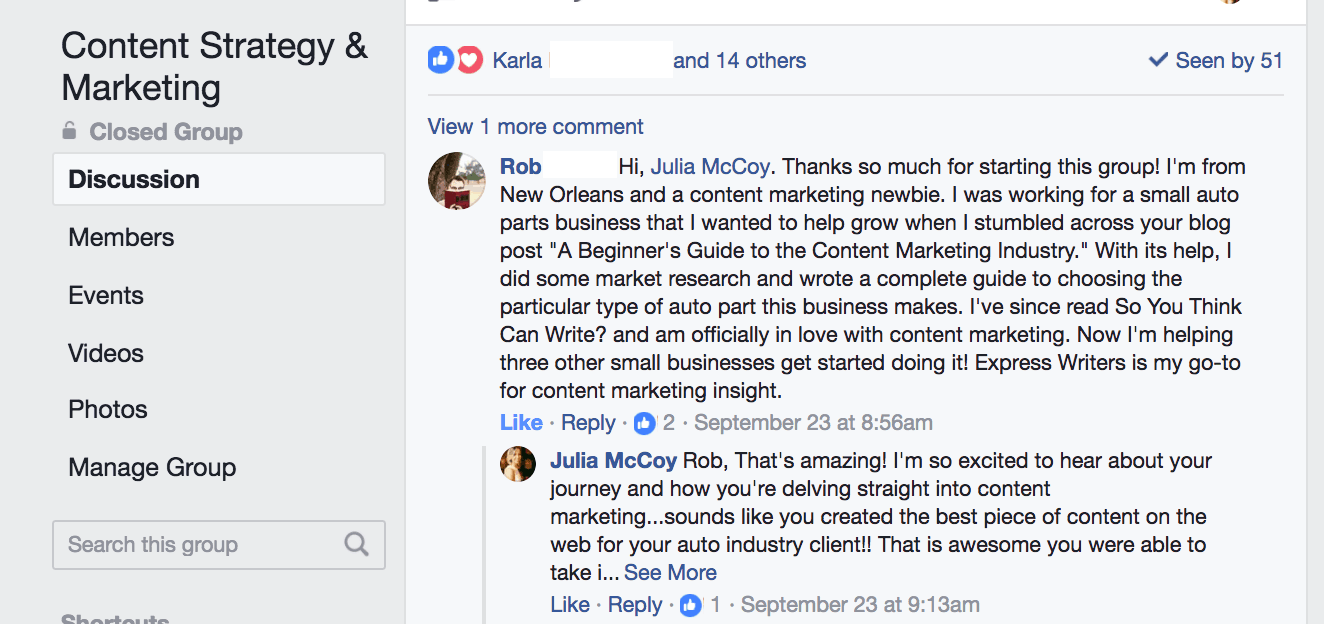Like Julia McCoy's reply
The height and width of the screenshot is (624, 1324).
point(570,605)
